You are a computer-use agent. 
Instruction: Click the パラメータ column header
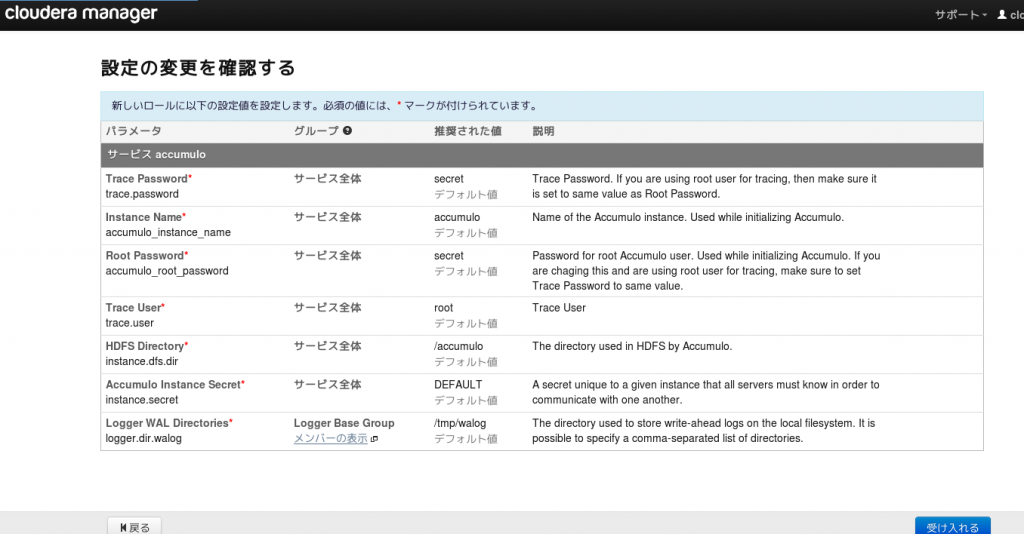click(134, 131)
